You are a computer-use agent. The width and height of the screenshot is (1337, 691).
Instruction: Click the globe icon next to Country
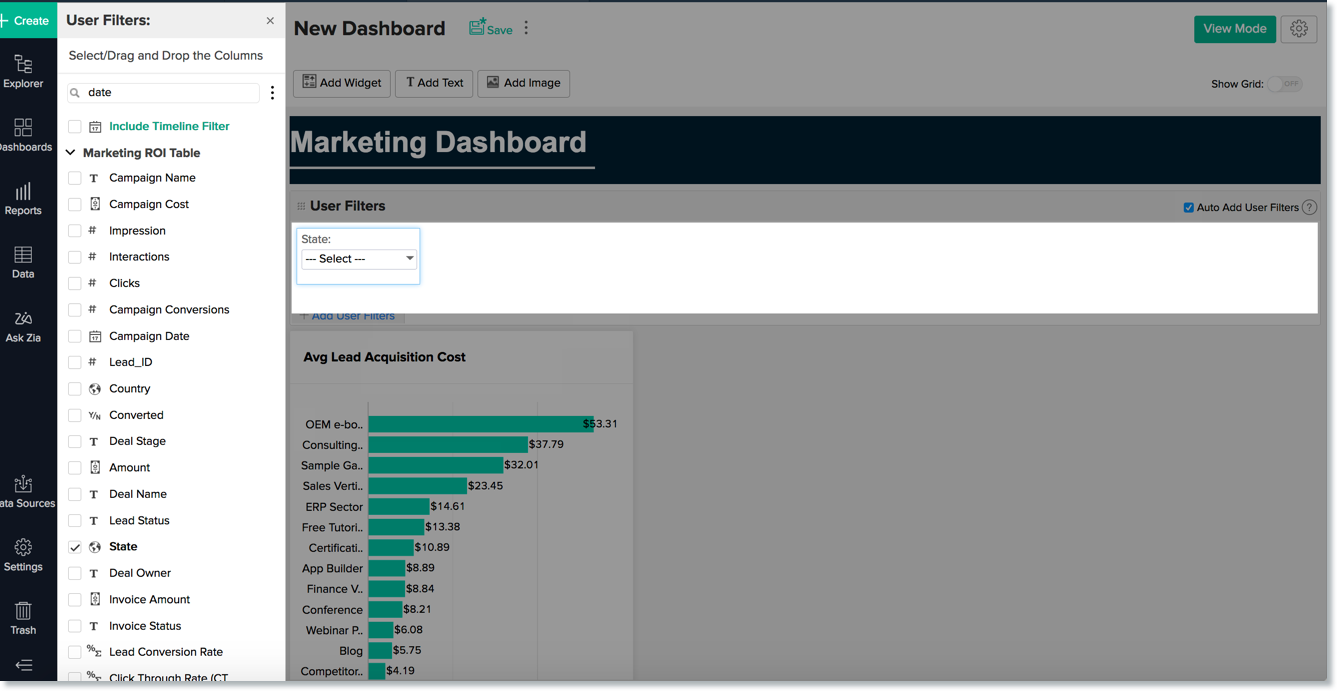pyautogui.click(x=95, y=389)
